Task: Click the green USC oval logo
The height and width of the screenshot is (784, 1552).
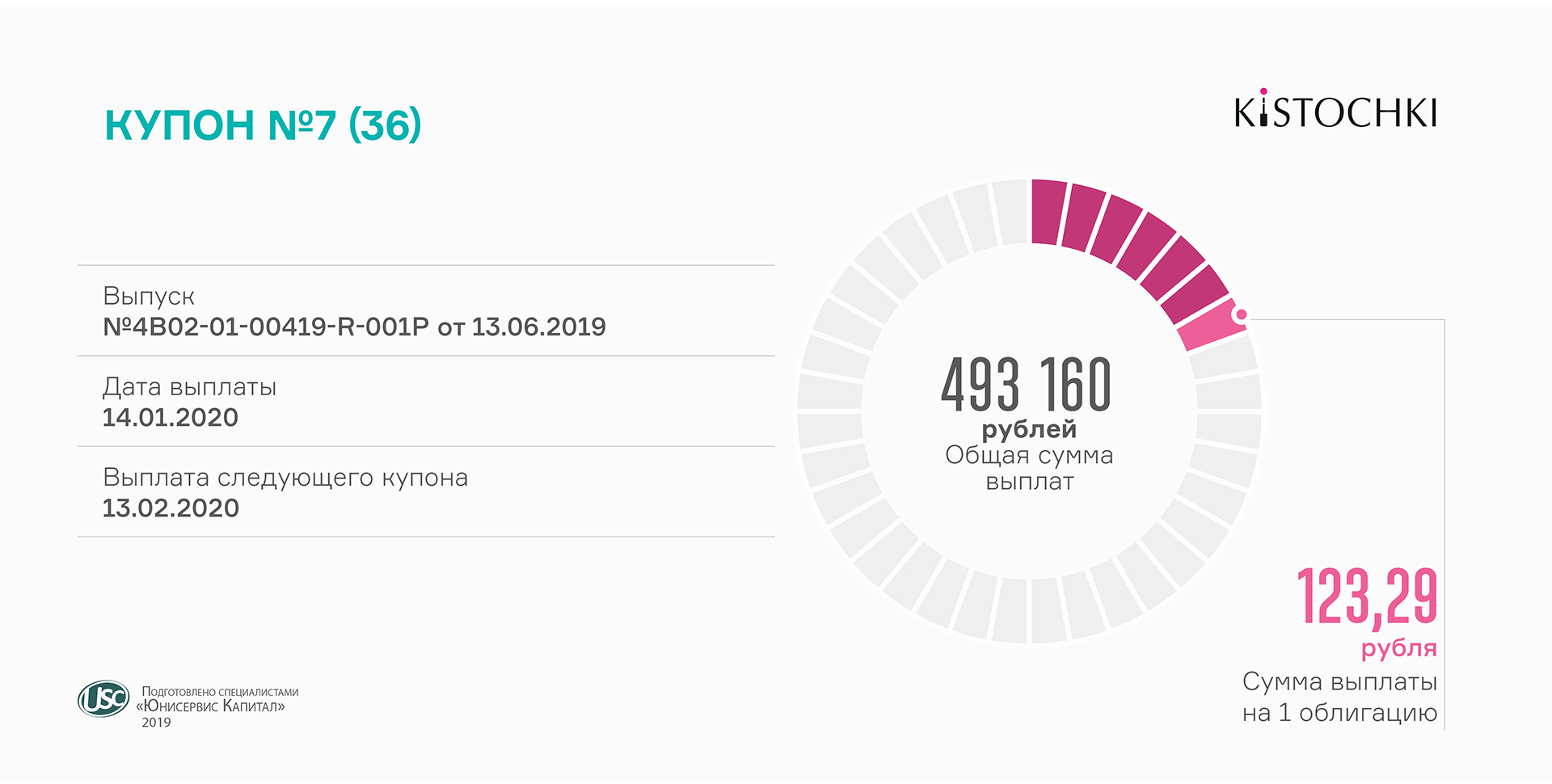Action: pyautogui.click(x=103, y=698)
